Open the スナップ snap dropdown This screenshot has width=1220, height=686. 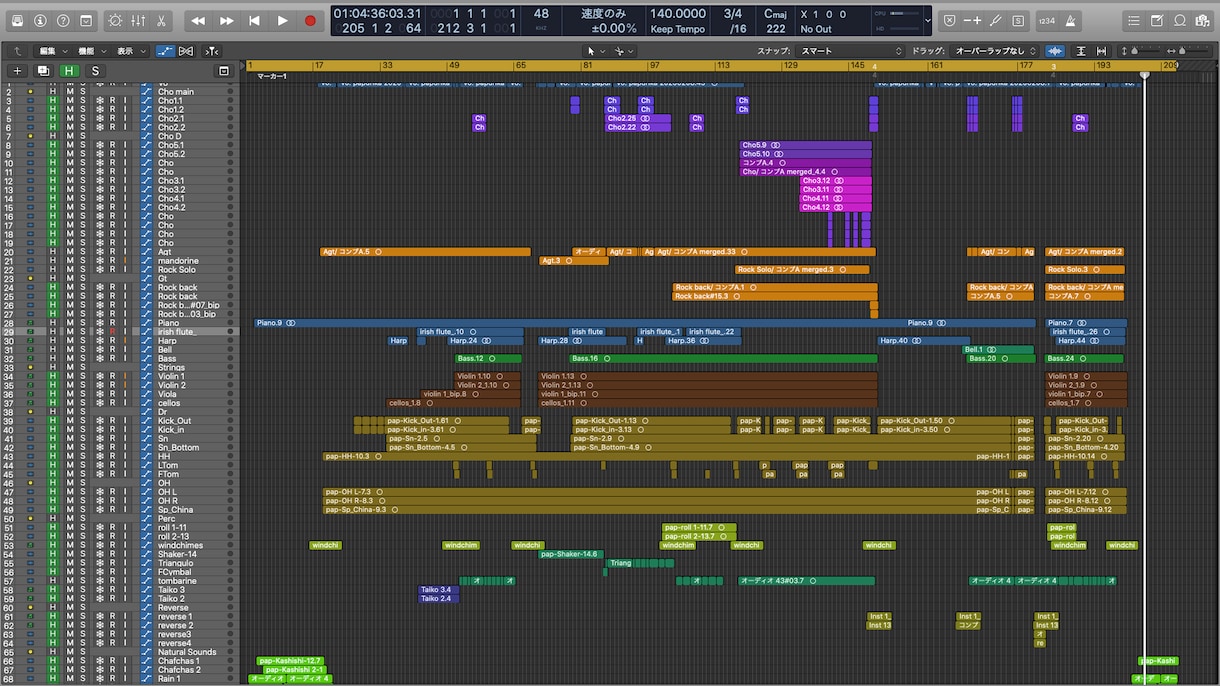pos(852,50)
